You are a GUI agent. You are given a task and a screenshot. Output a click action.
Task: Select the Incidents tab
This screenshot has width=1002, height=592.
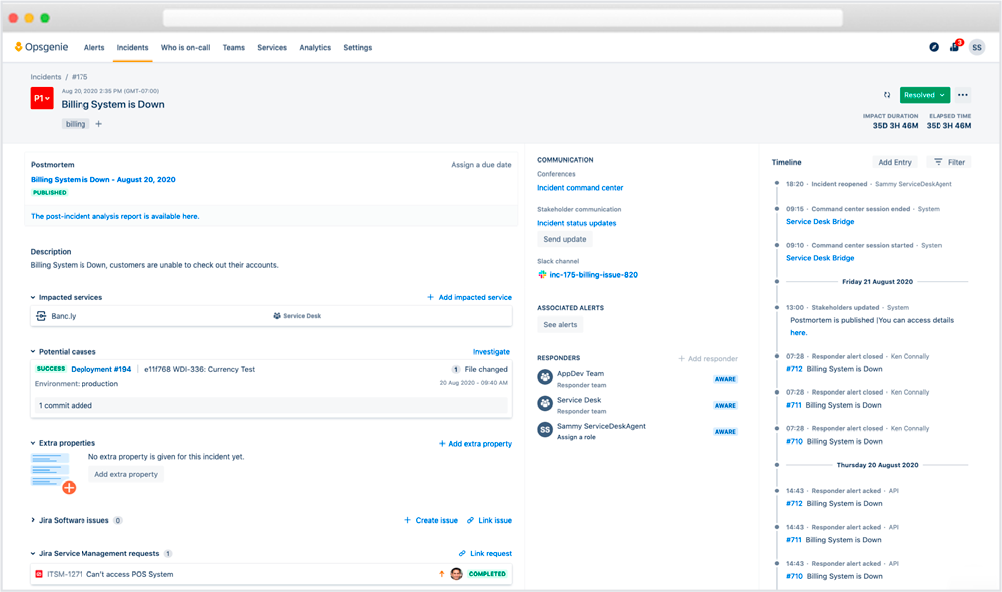pos(132,47)
